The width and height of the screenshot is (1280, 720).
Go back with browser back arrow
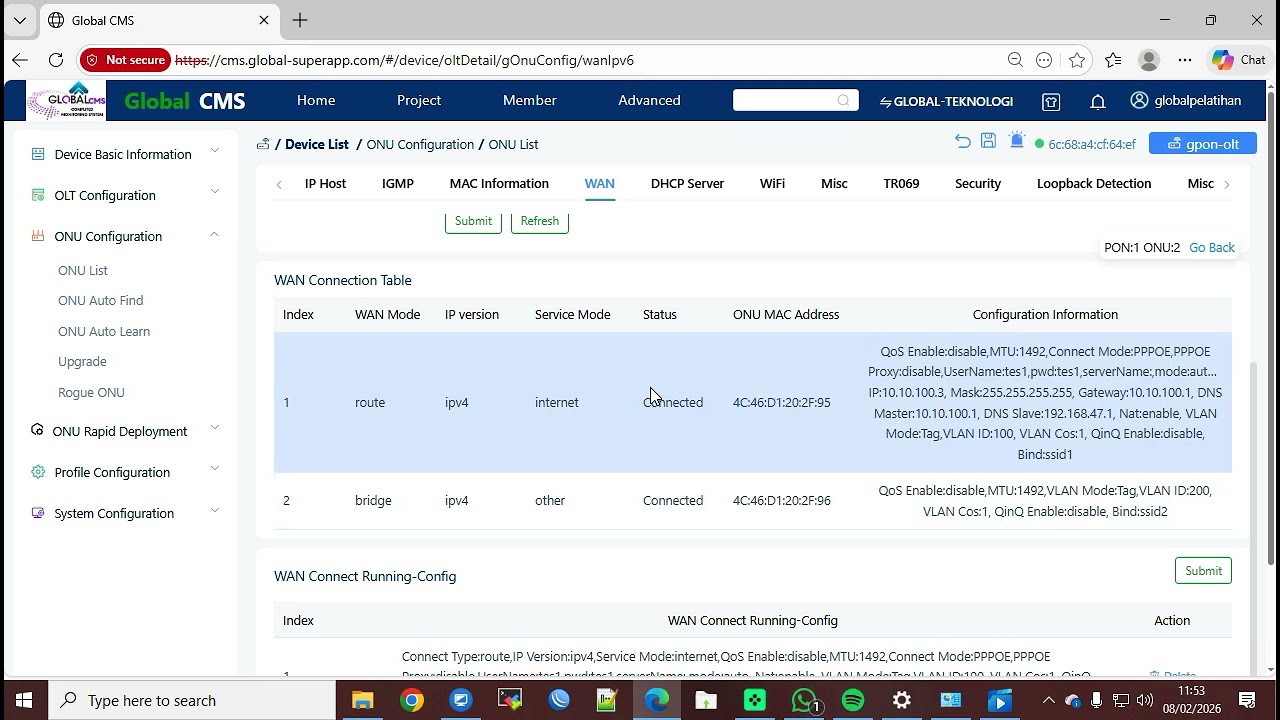20,60
